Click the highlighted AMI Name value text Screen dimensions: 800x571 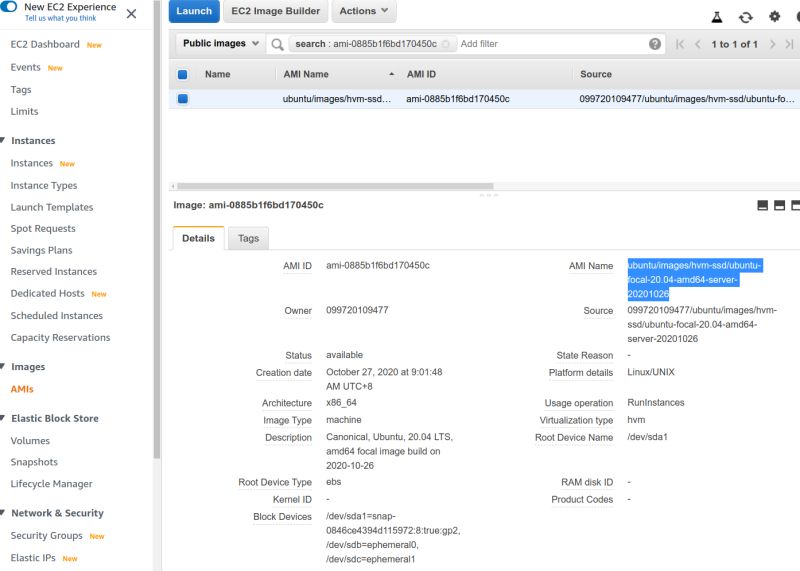click(694, 280)
